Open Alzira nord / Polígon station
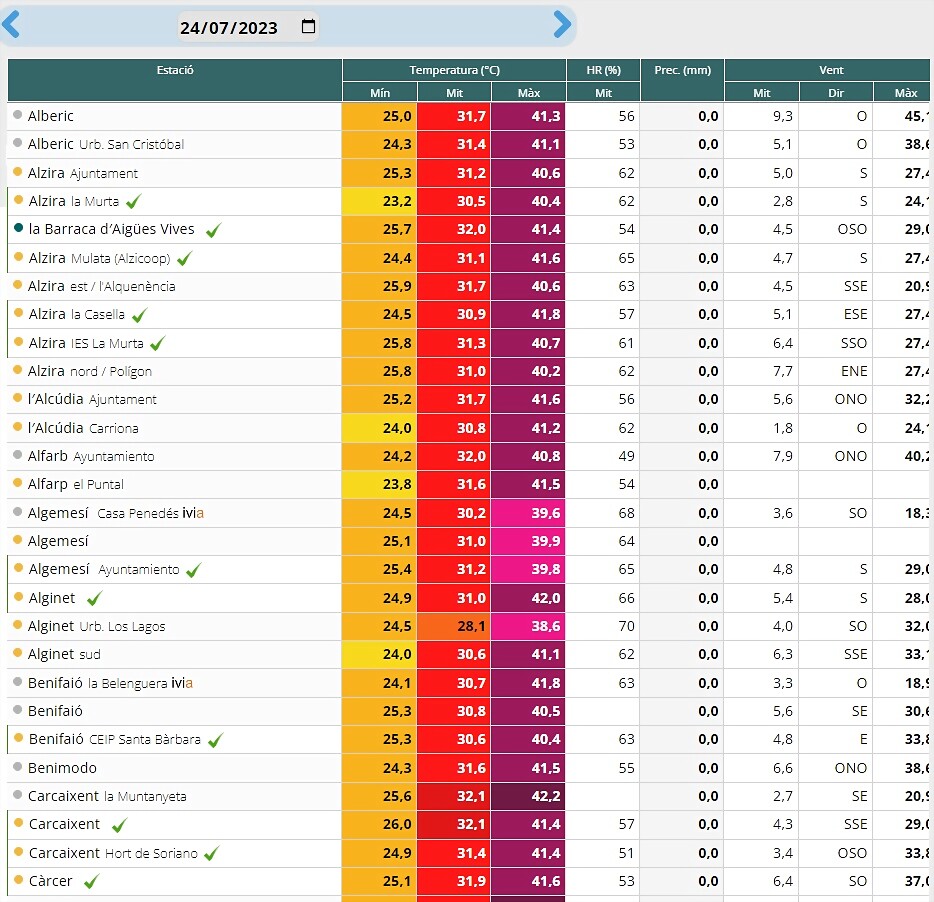934x902 pixels. (90, 372)
